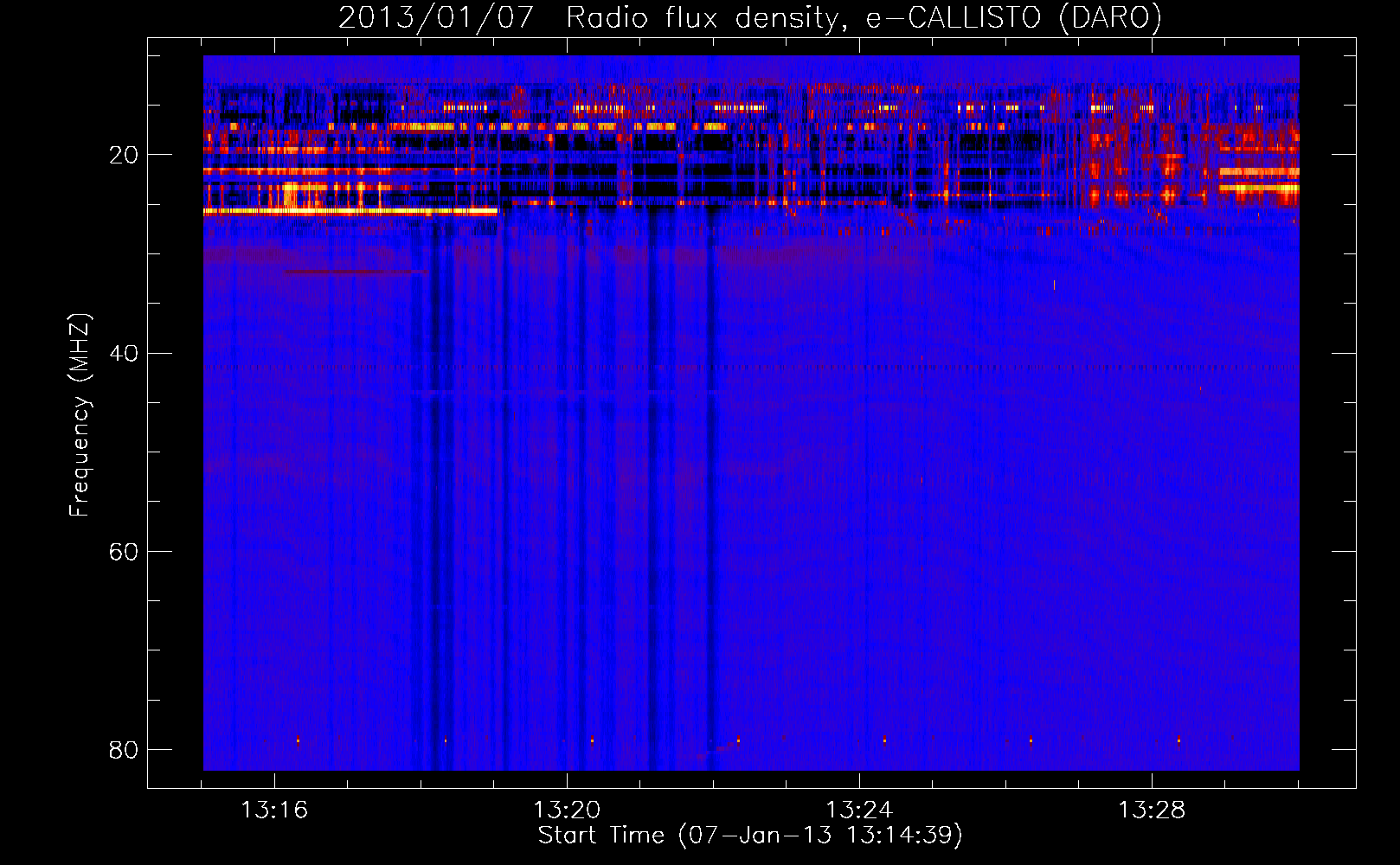Click the 40 MHz frequency tick label

(x=124, y=353)
